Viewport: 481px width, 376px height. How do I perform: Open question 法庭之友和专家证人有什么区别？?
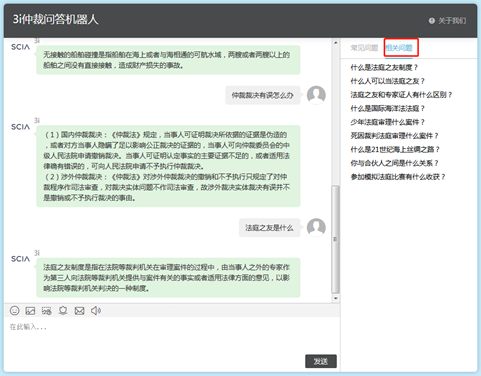(x=401, y=95)
